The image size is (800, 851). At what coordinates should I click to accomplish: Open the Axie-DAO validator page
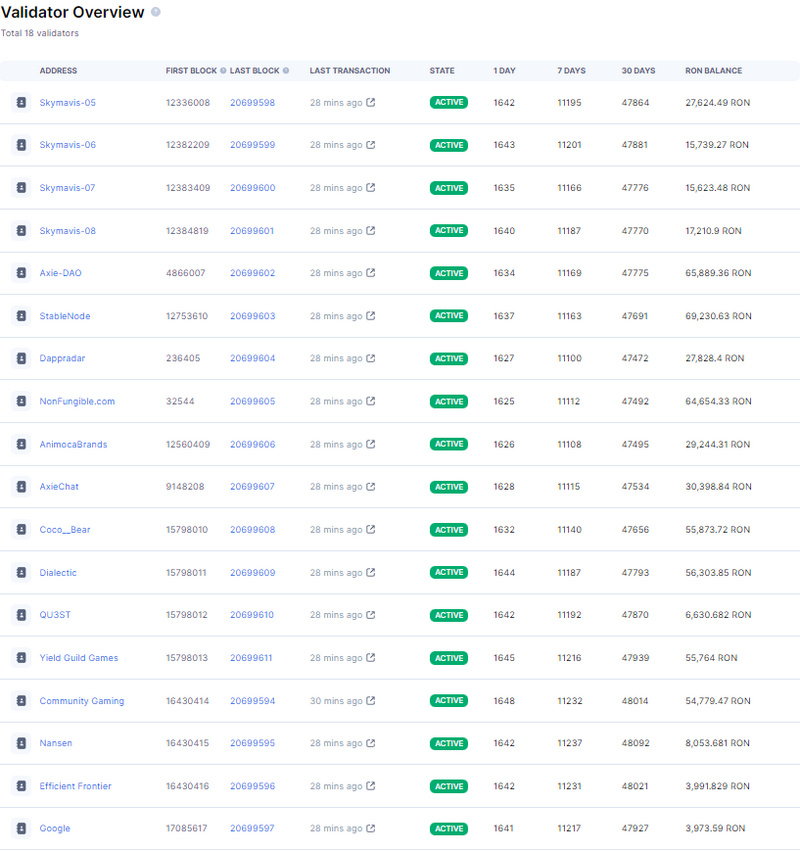point(60,273)
